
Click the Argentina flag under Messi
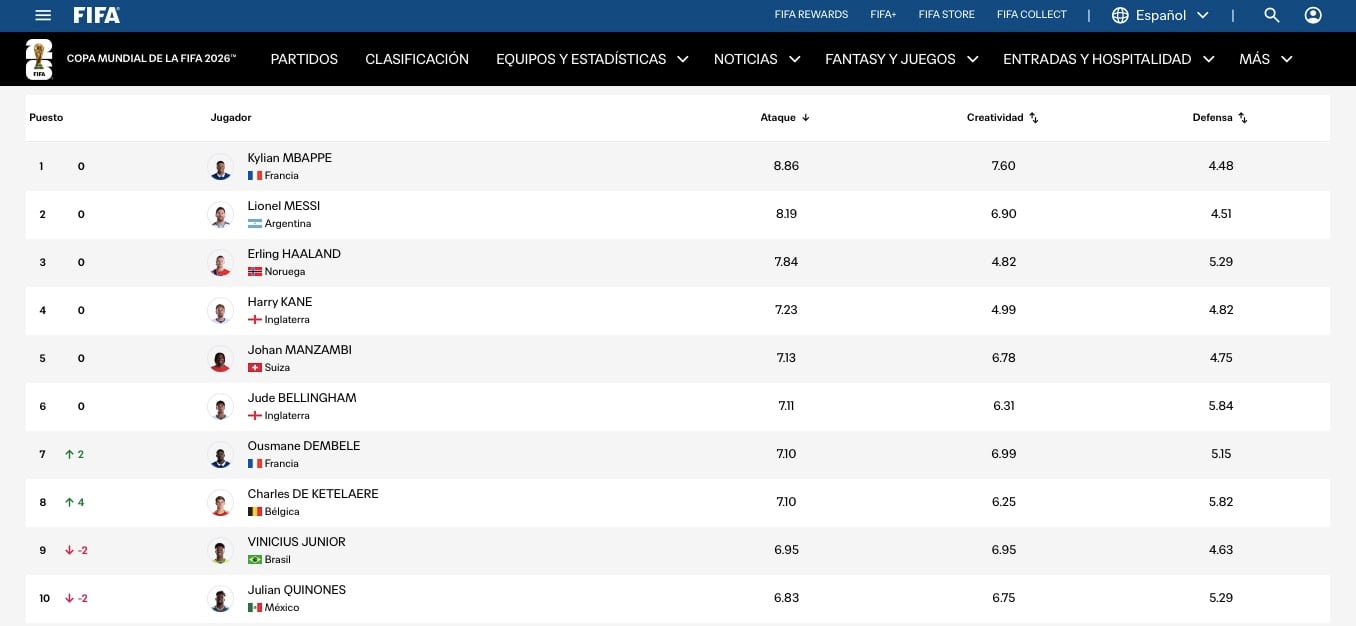coord(255,224)
